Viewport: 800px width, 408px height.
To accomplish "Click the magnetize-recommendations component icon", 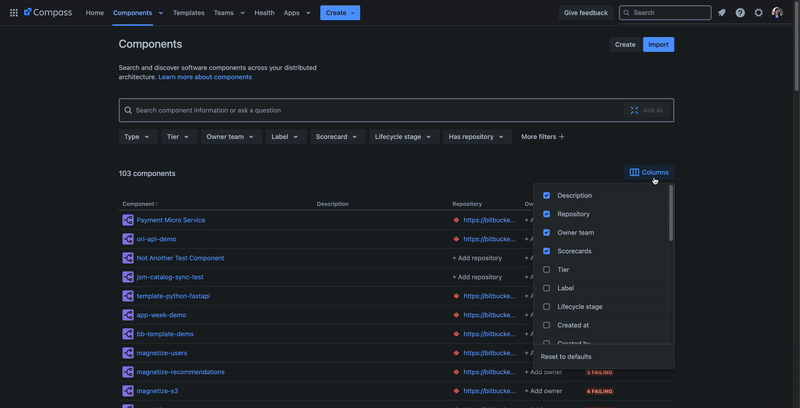I will pos(128,372).
